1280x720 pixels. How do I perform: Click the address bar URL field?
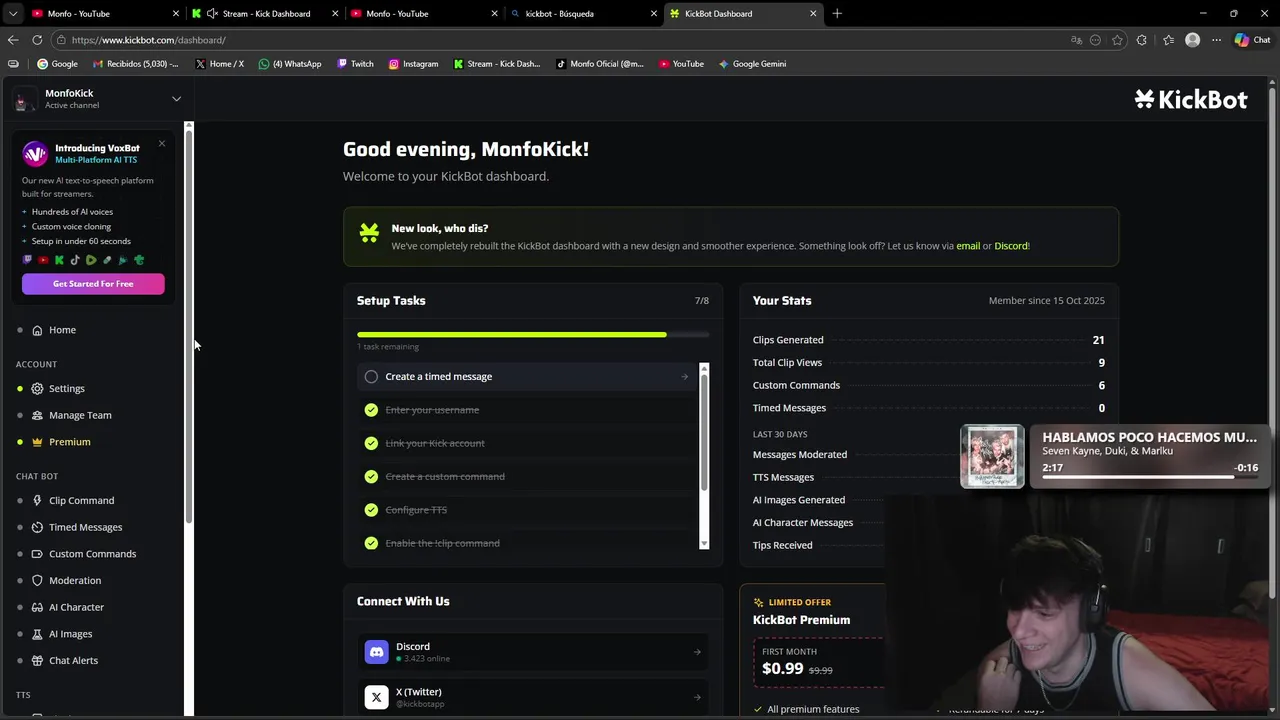coord(560,40)
